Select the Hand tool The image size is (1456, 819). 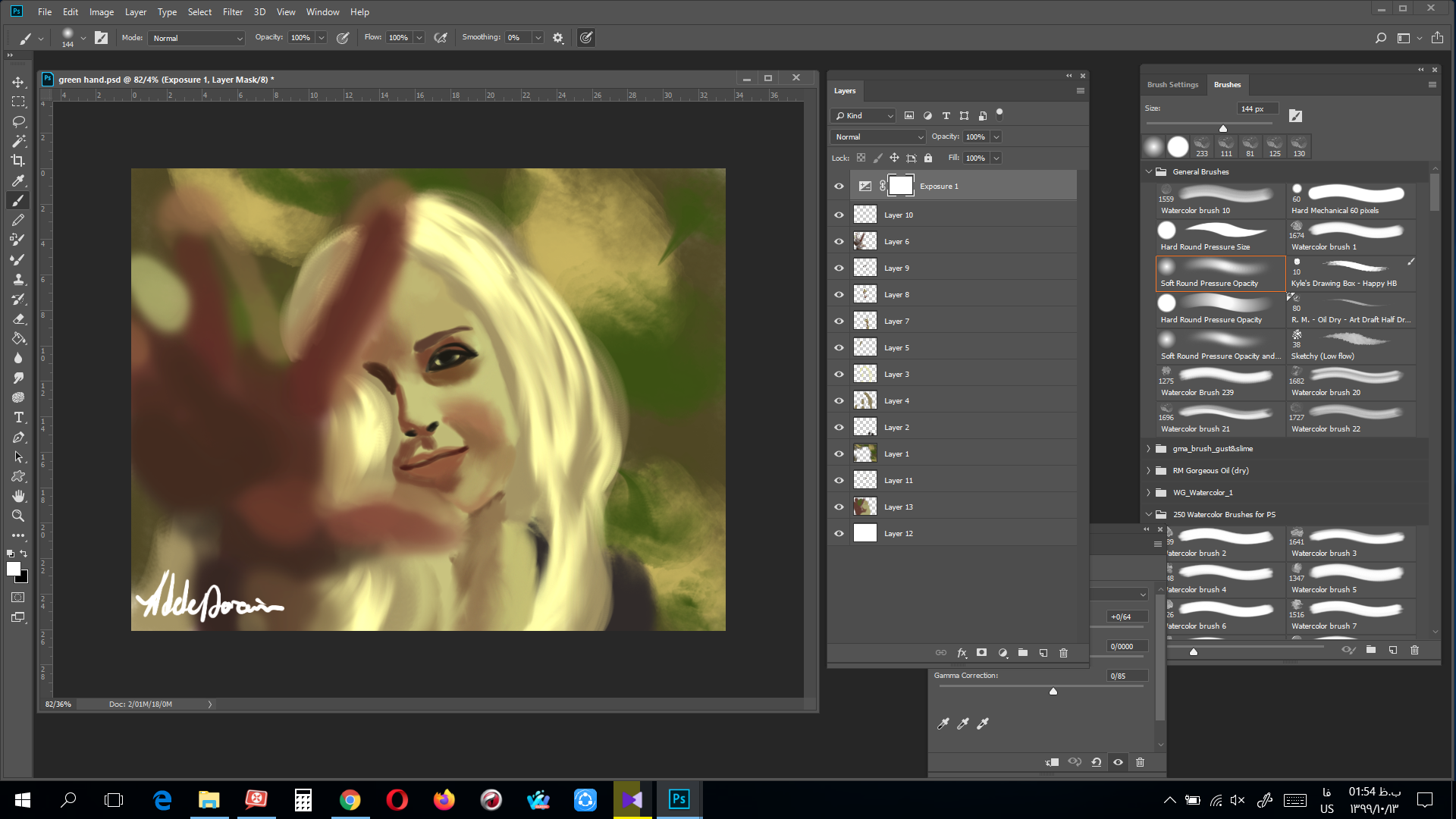coord(18,496)
